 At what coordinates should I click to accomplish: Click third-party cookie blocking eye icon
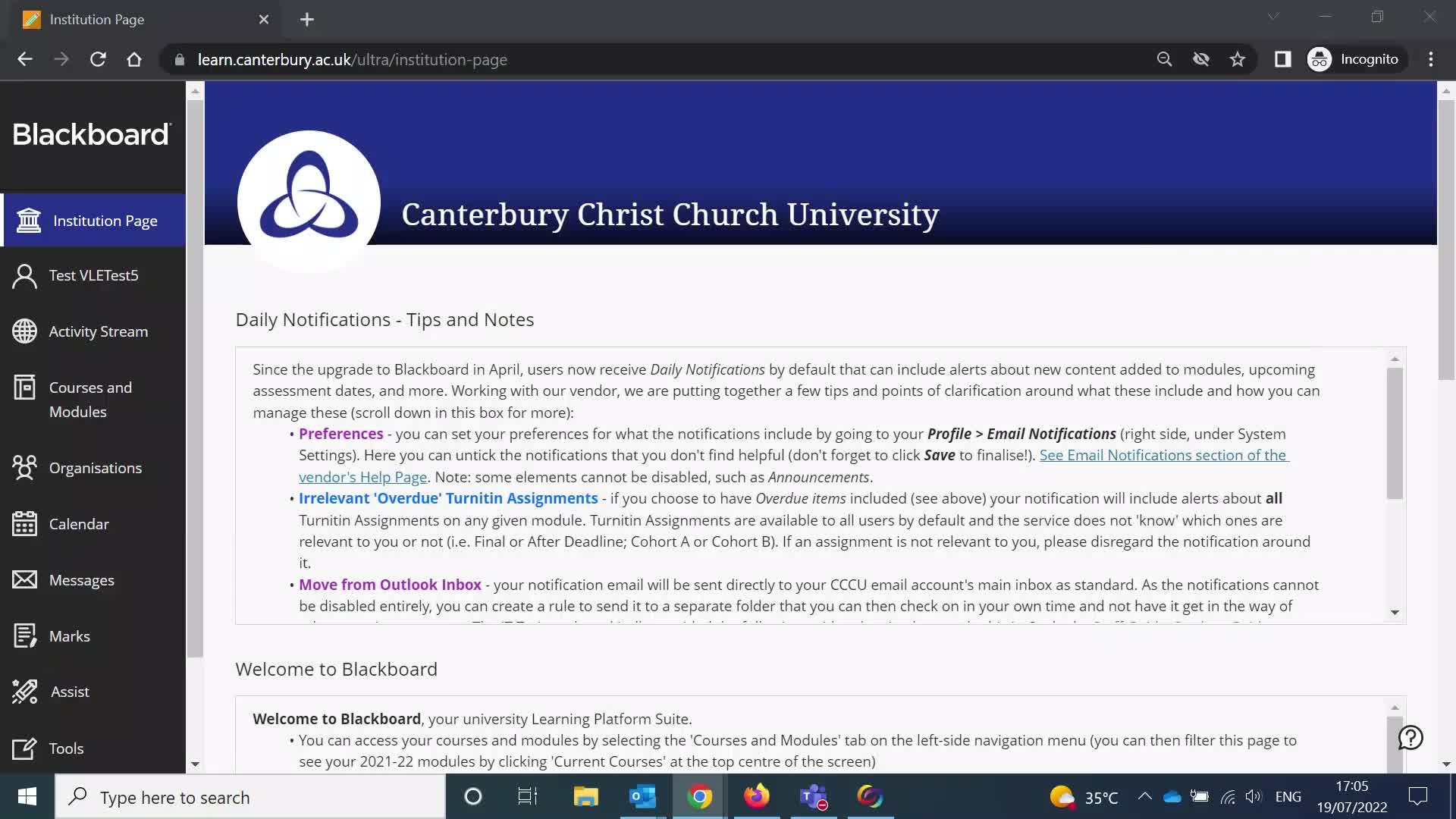tap(1200, 59)
